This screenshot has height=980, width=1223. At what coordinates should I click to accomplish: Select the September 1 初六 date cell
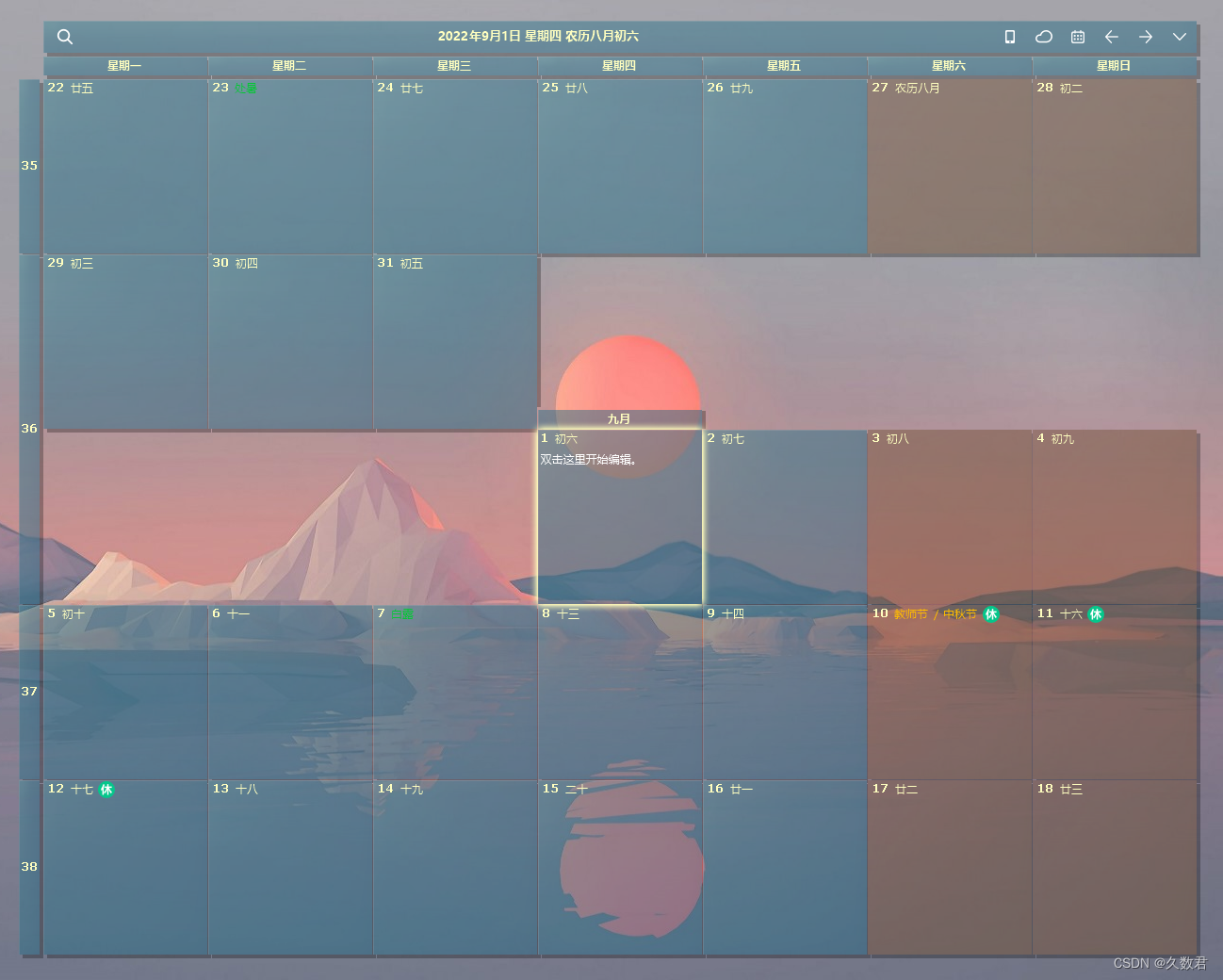(x=620, y=516)
